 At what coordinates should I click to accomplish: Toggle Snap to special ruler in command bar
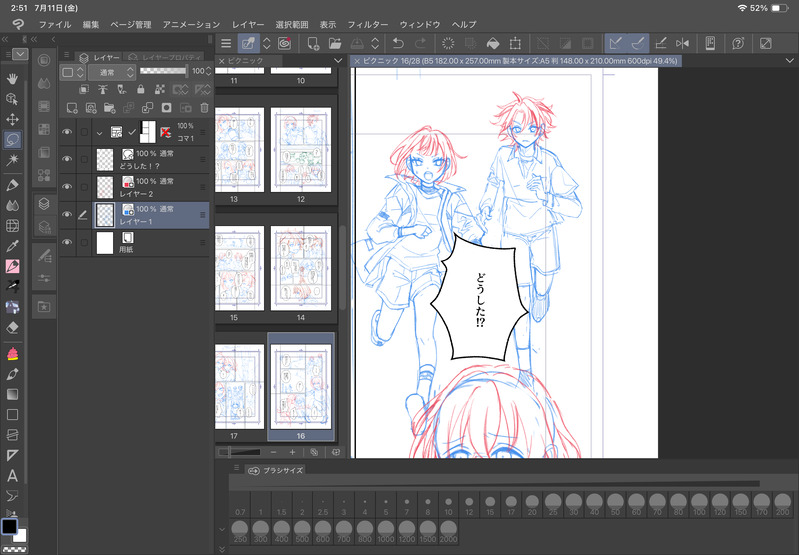point(638,43)
